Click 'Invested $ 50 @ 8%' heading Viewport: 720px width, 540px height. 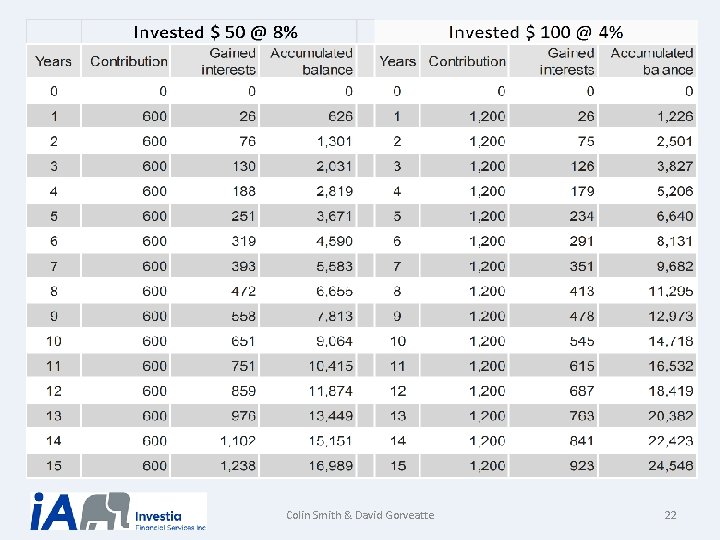tap(215, 32)
